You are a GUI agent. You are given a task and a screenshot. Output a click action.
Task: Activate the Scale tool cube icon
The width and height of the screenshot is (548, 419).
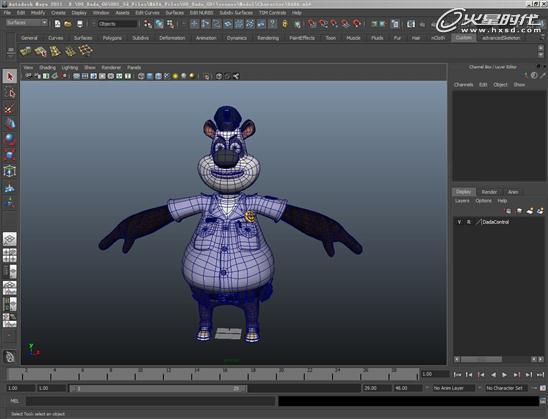tap(10, 155)
